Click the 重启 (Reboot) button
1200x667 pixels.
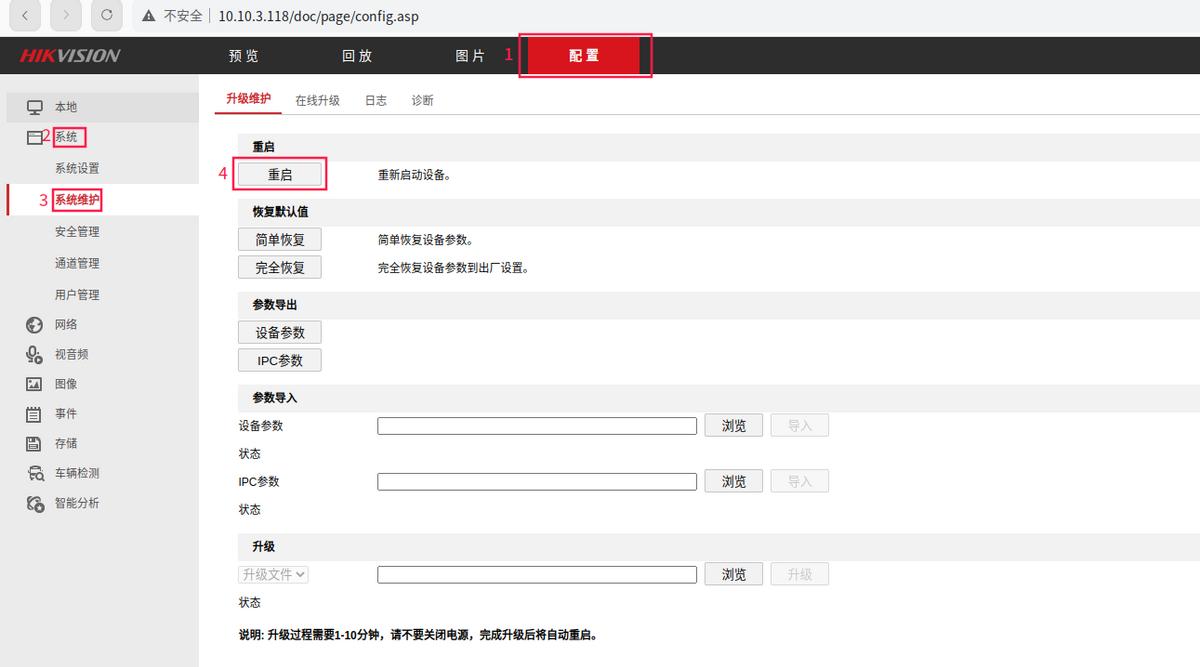(x=279, y=172)
